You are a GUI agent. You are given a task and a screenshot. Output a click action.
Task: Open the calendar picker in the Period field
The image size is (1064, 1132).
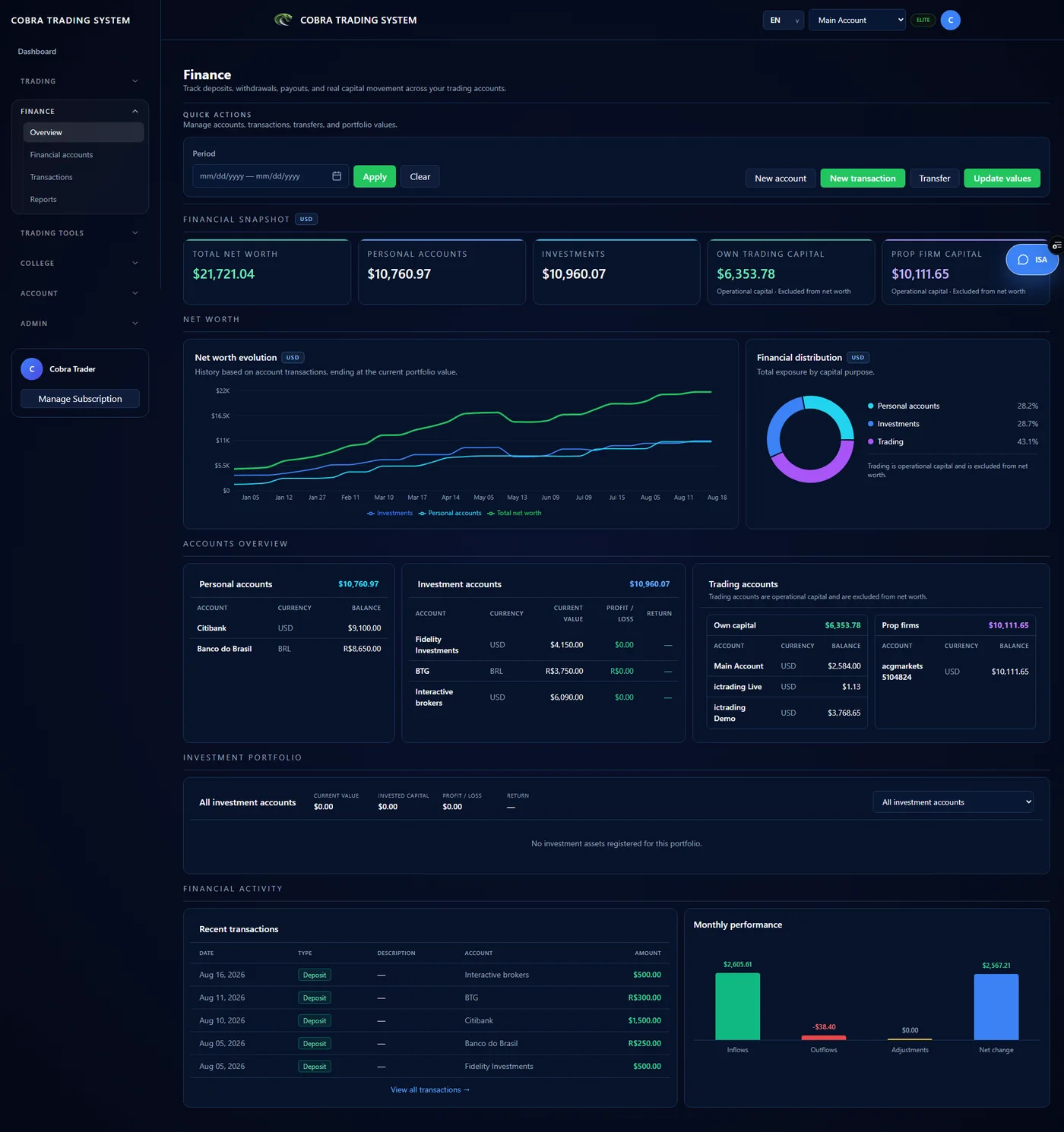pos(337,176)
